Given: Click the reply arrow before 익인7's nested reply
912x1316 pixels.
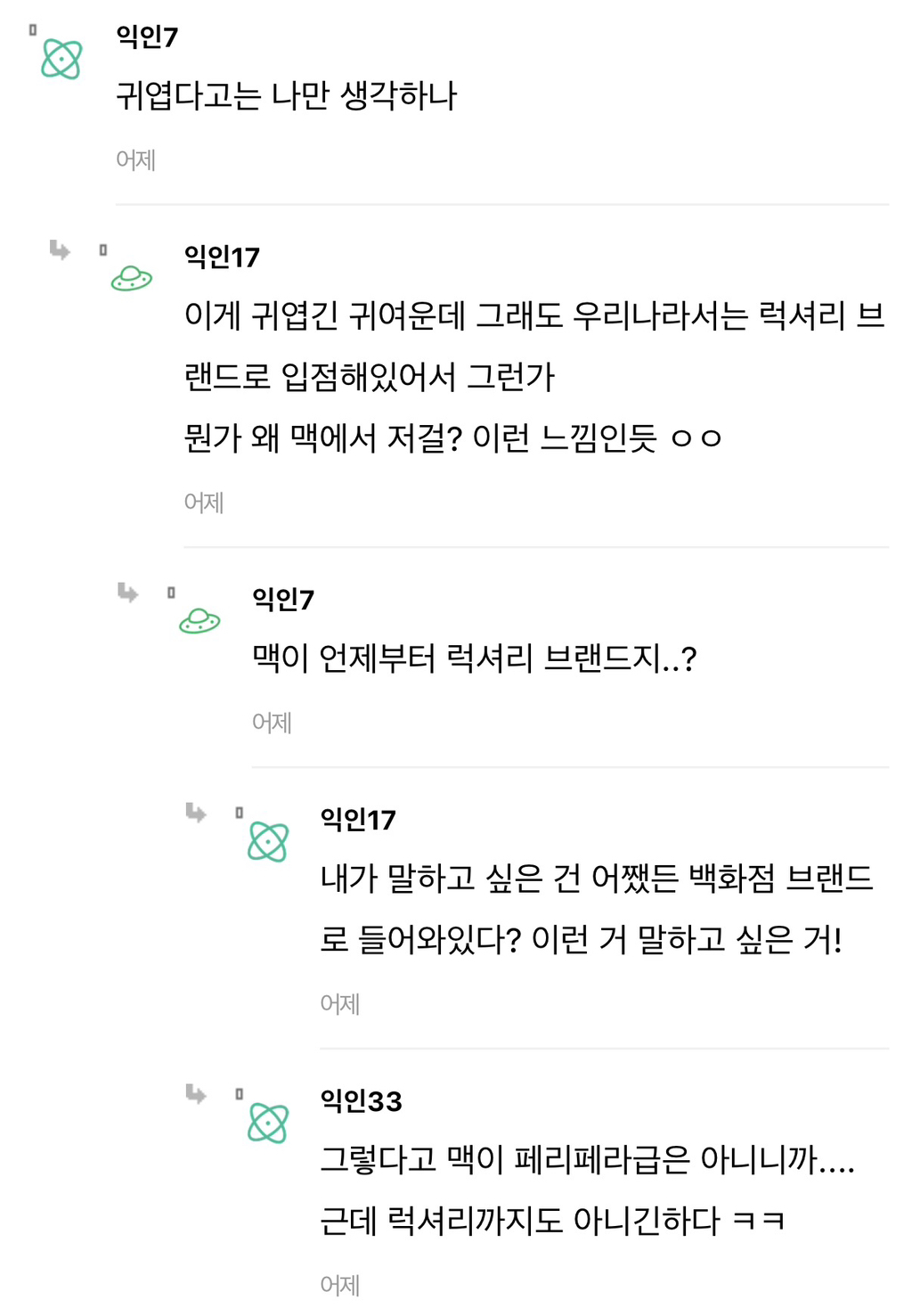Looking at the screenshot, I should tap(128, 593).
